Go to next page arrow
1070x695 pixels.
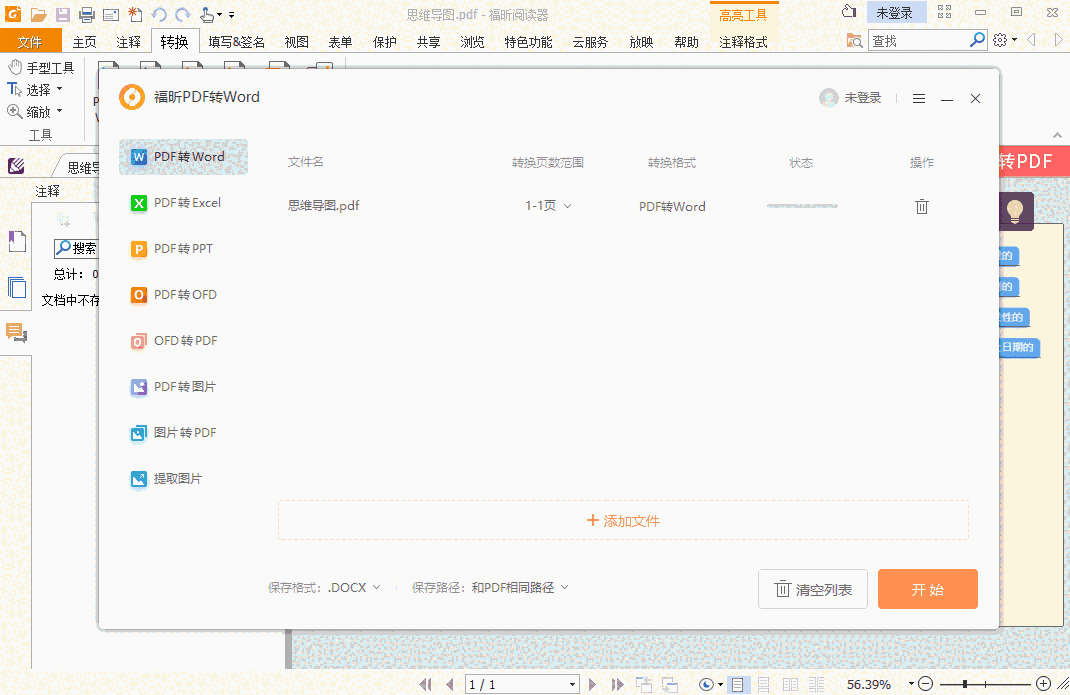pos(593,684)
